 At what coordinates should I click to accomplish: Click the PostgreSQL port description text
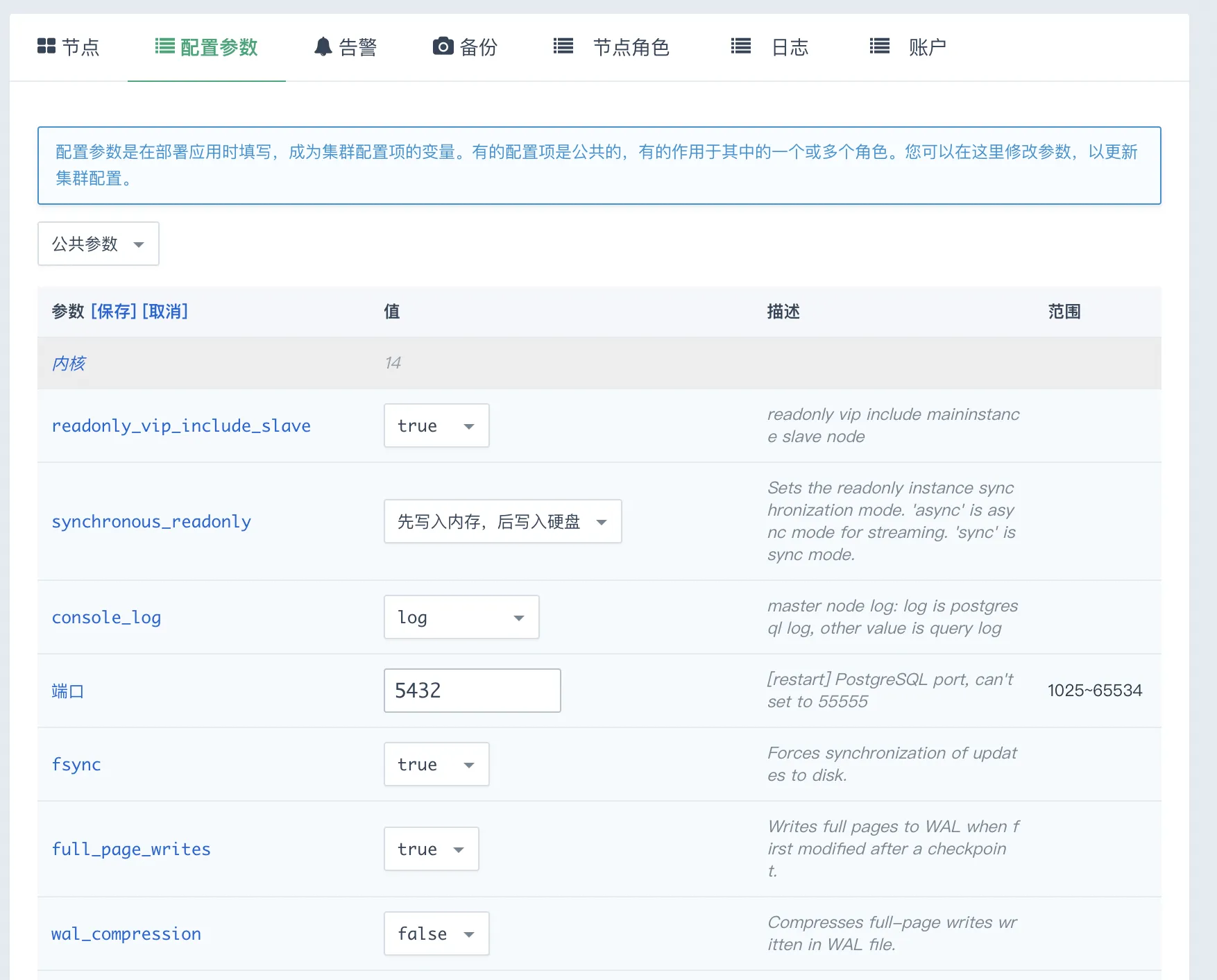click(x=890, y=691)
